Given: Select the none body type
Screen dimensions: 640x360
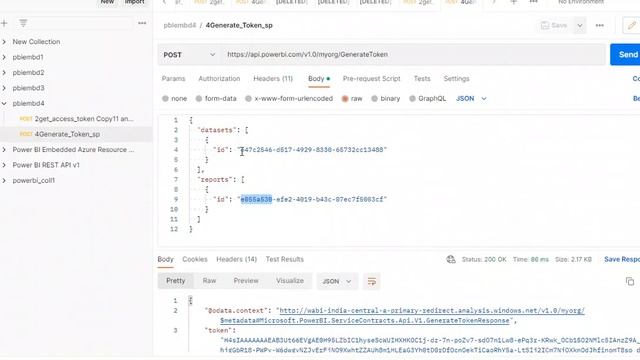Looking at the screenshot, I should [x=174, y=98].
